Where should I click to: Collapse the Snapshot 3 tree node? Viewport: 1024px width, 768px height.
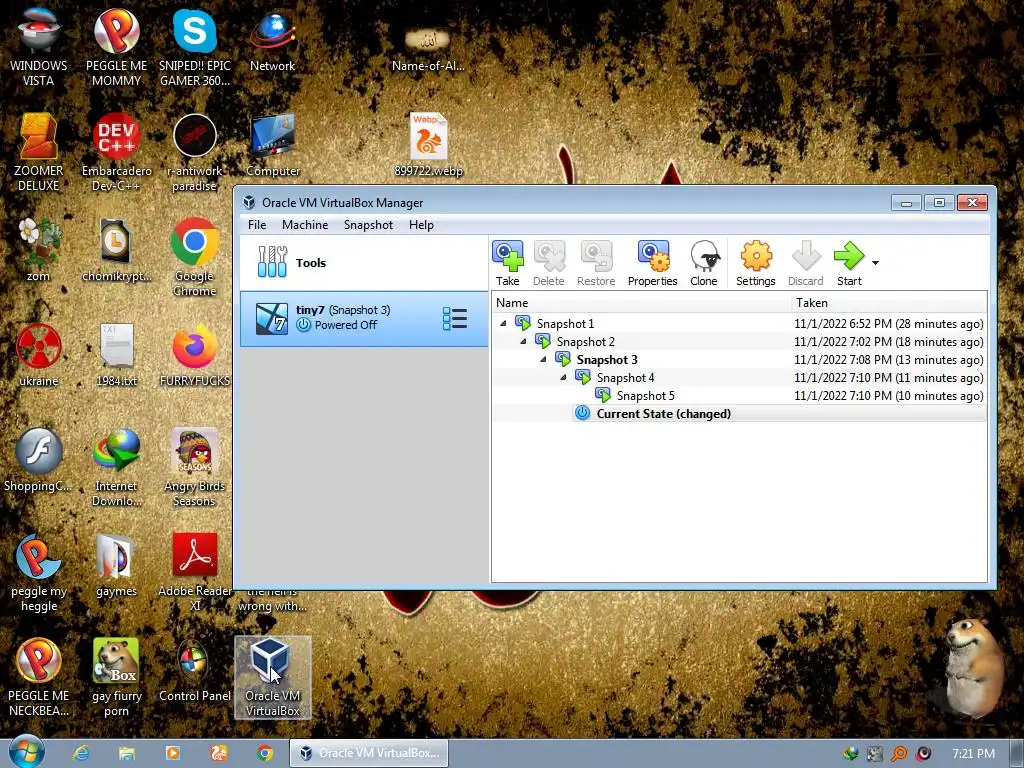coord(543,360)
